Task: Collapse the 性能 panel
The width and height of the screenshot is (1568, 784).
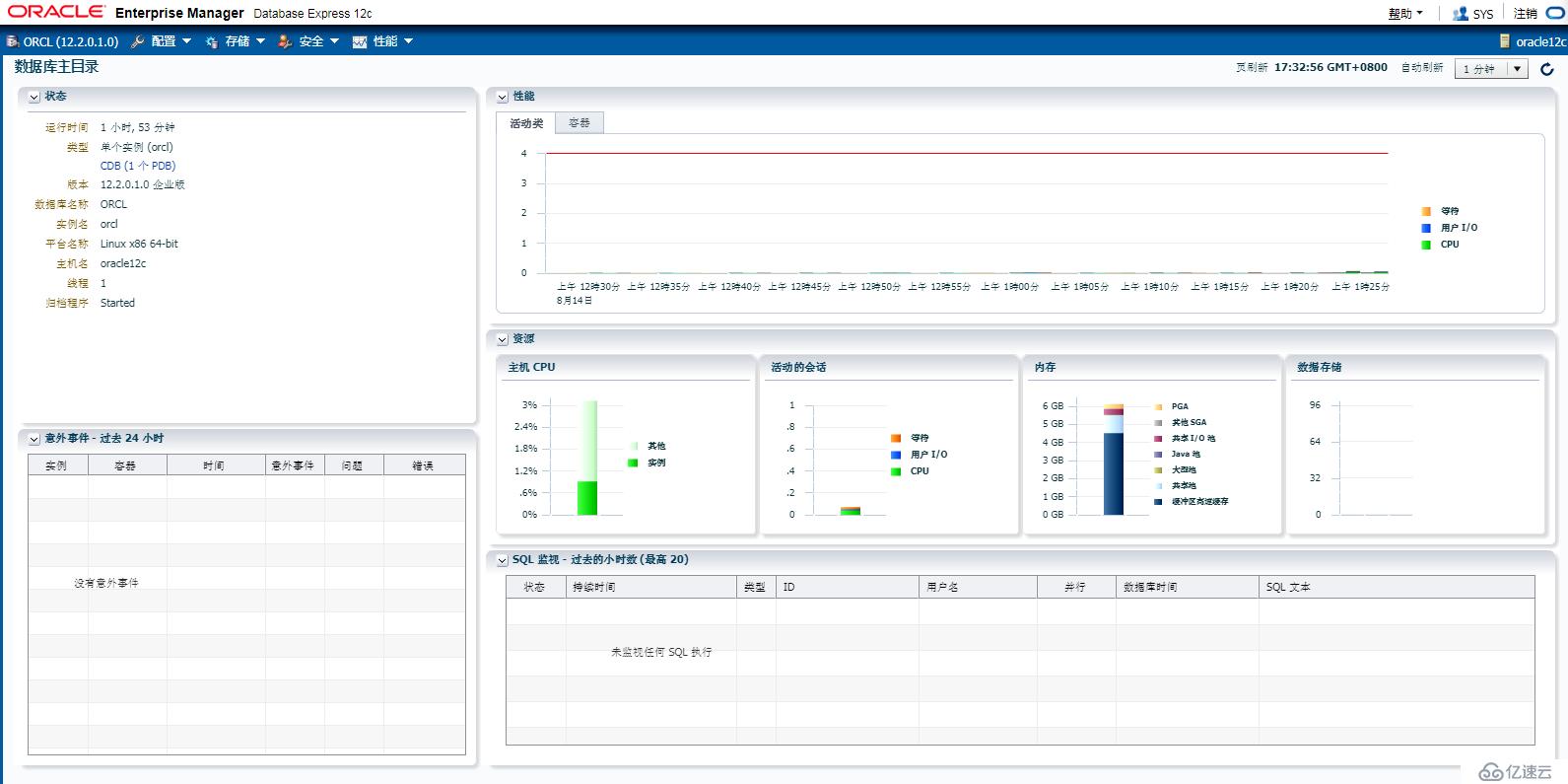Action: tap(503, 97)
